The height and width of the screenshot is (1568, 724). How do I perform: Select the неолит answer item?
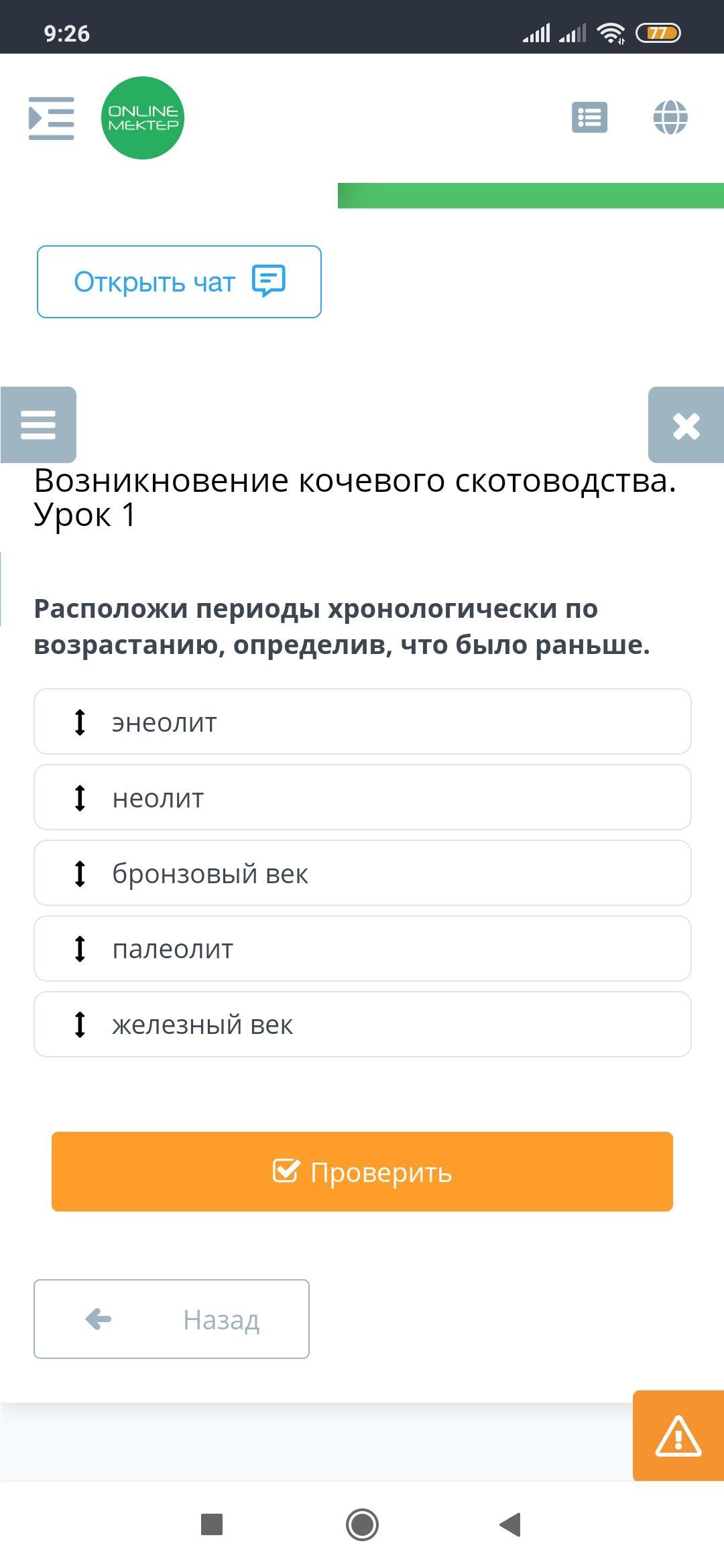point(362,797)
